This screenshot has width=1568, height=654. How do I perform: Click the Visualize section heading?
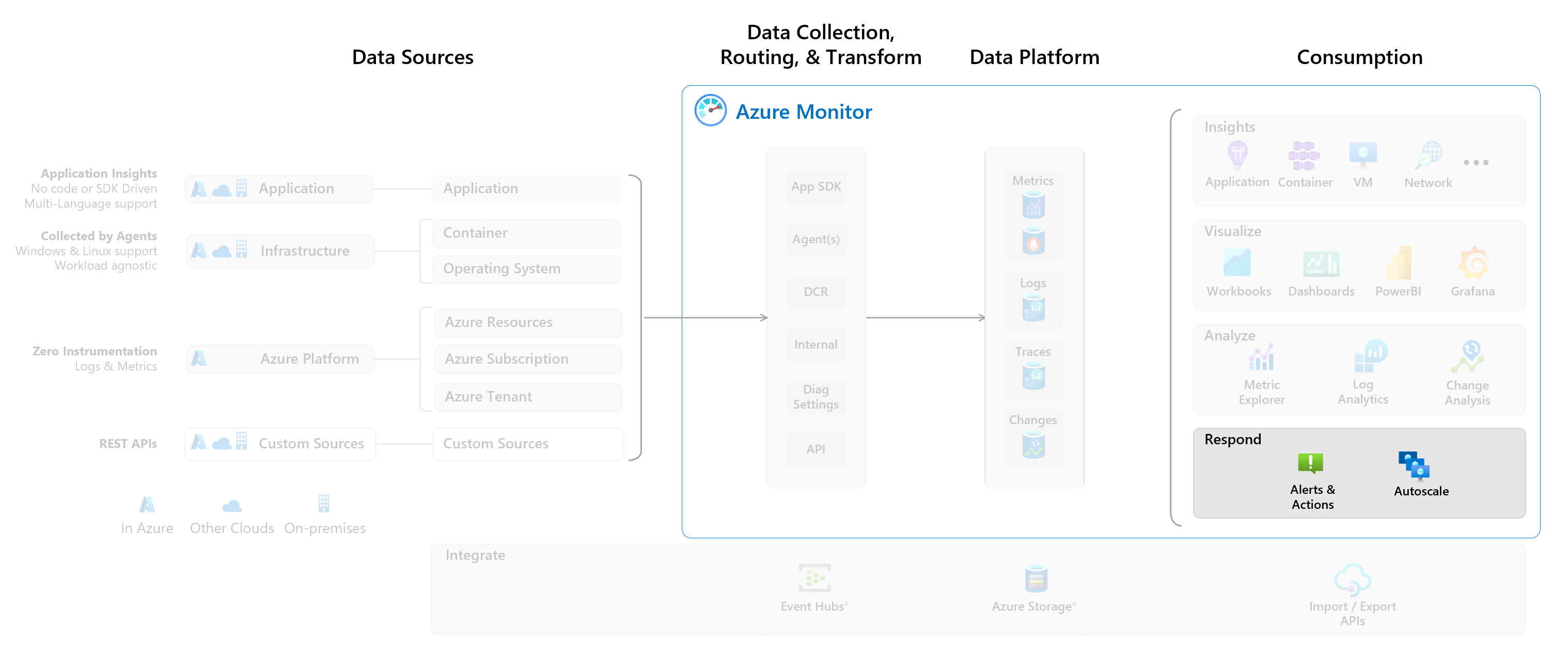click(x=1232, y=231)
